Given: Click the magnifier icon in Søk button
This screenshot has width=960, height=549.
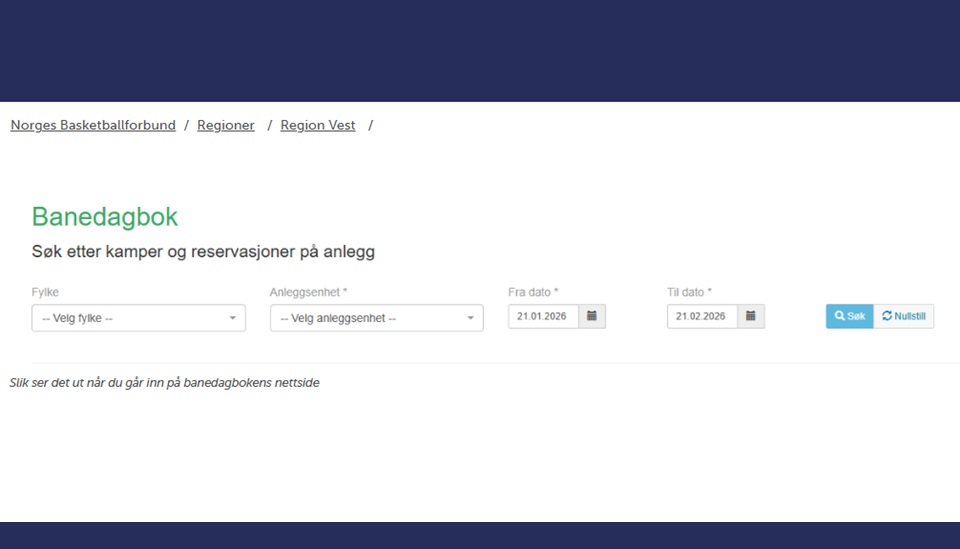Looking at the screenshot, I should tap(839, 316).
